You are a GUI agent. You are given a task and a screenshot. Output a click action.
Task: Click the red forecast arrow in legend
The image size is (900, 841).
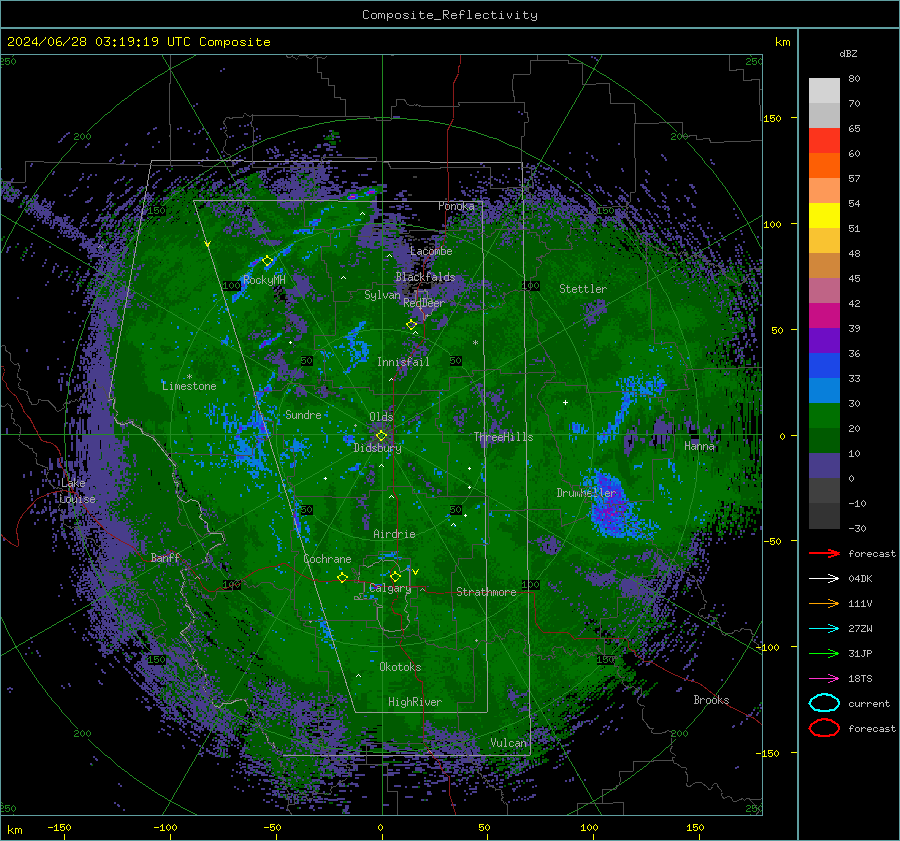point(824,553)
